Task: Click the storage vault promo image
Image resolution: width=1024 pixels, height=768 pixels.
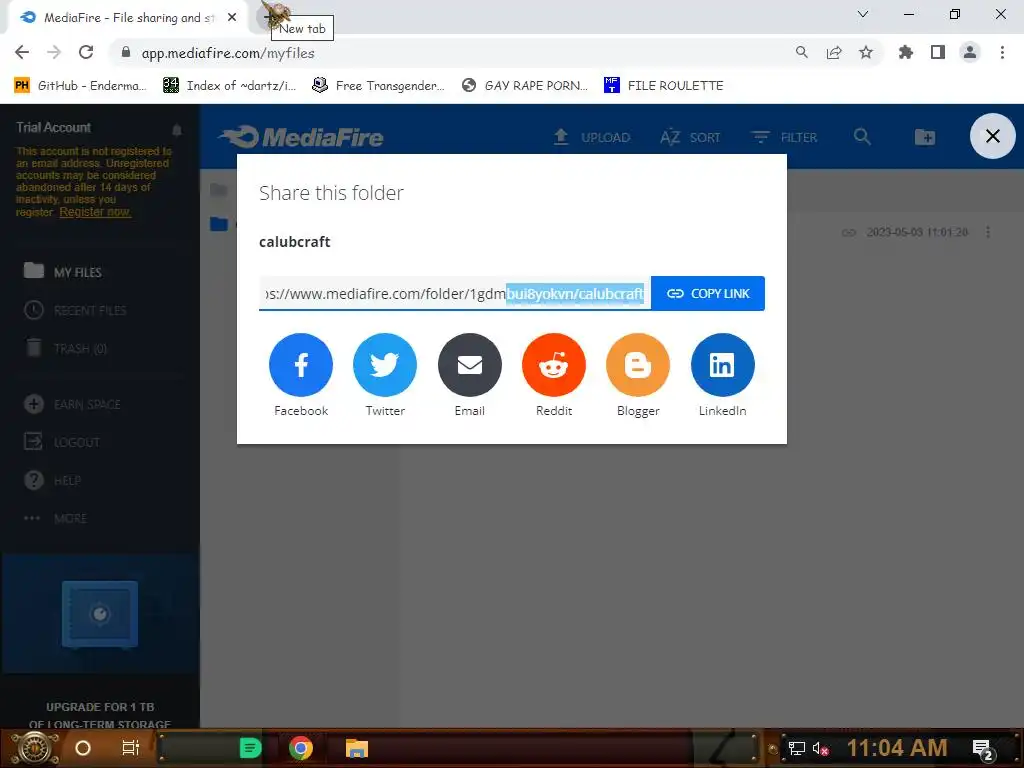Action: point(100,614)
